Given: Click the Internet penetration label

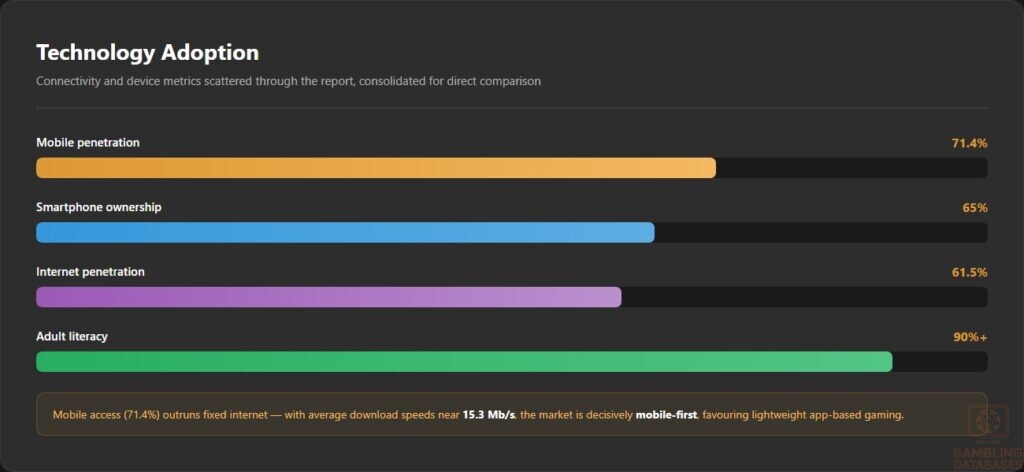Looking at the screenshot, I should (x=90, y=272).
